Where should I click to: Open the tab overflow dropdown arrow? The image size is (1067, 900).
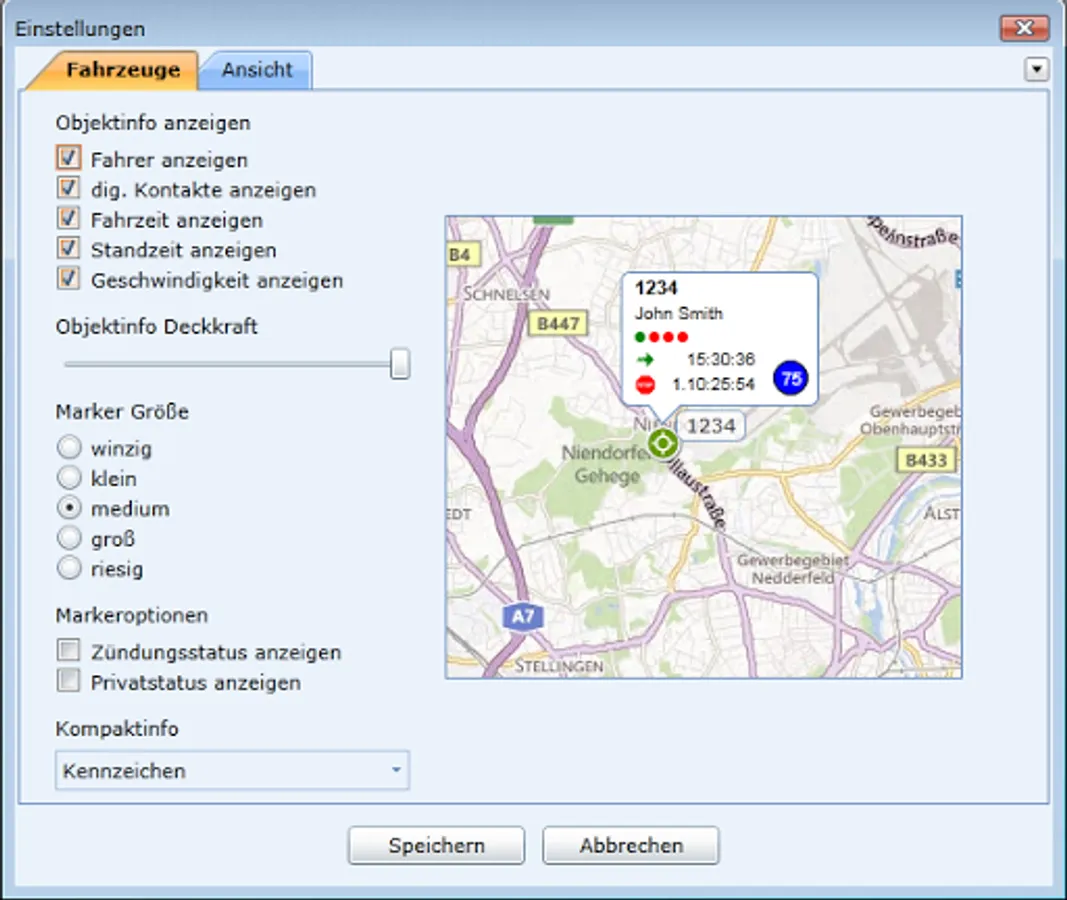coord(1036,69)
